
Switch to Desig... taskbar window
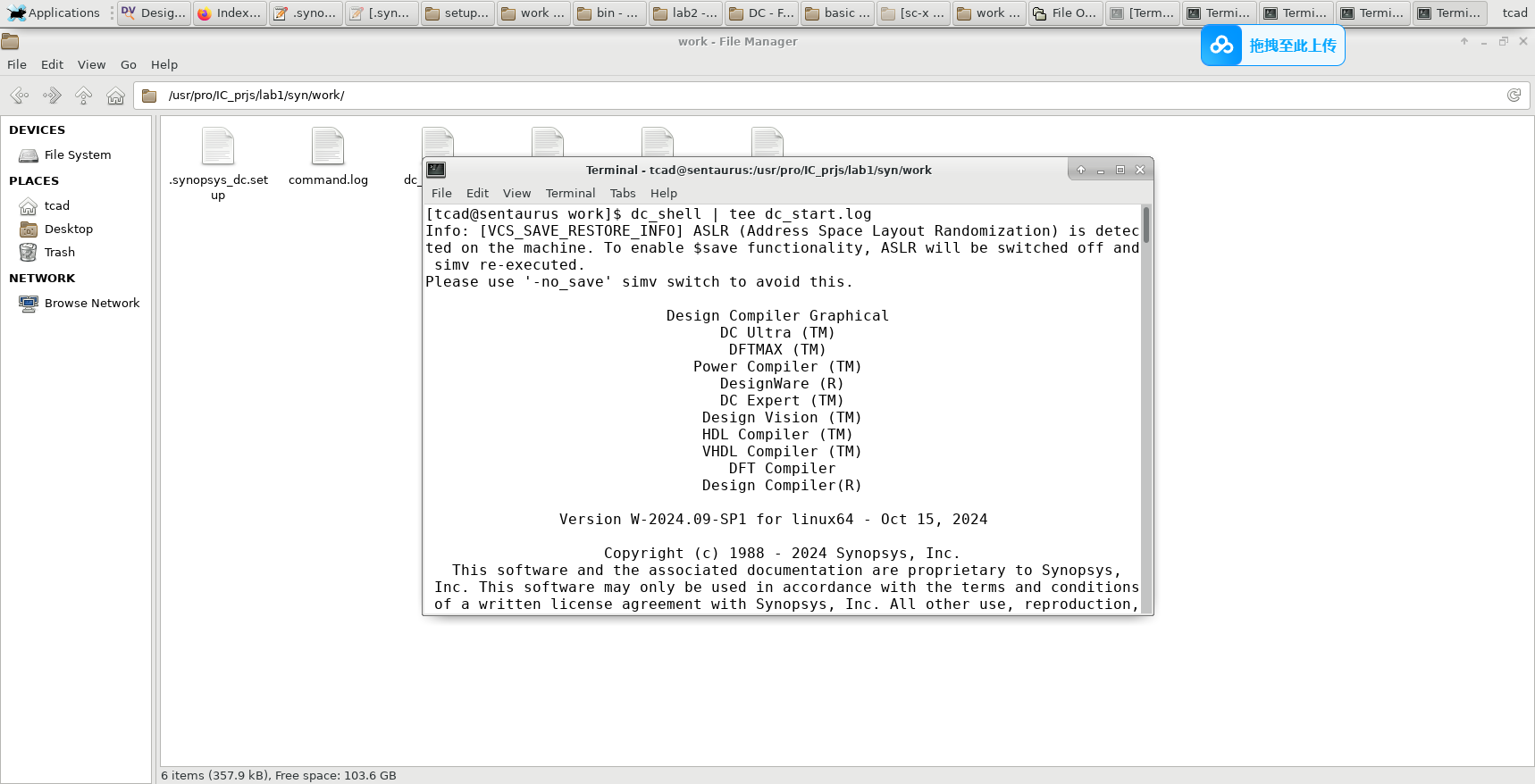point(154,13)
